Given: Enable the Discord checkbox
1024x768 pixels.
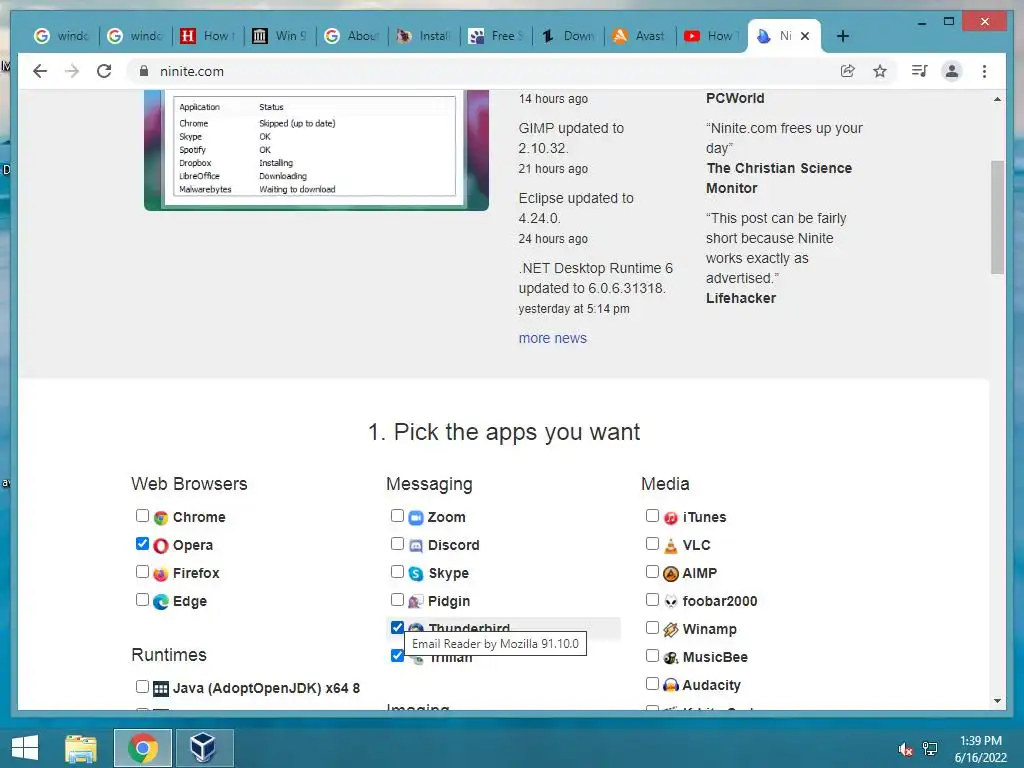Looking at the screenshot, I should [x=397, y=543].
